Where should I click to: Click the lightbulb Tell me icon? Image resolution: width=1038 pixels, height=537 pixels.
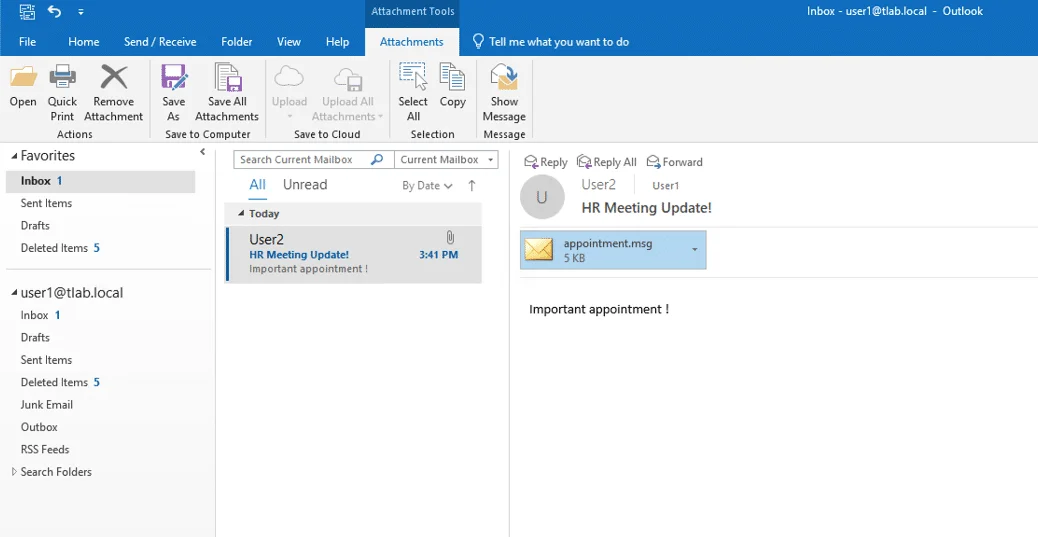pos(478,42)
